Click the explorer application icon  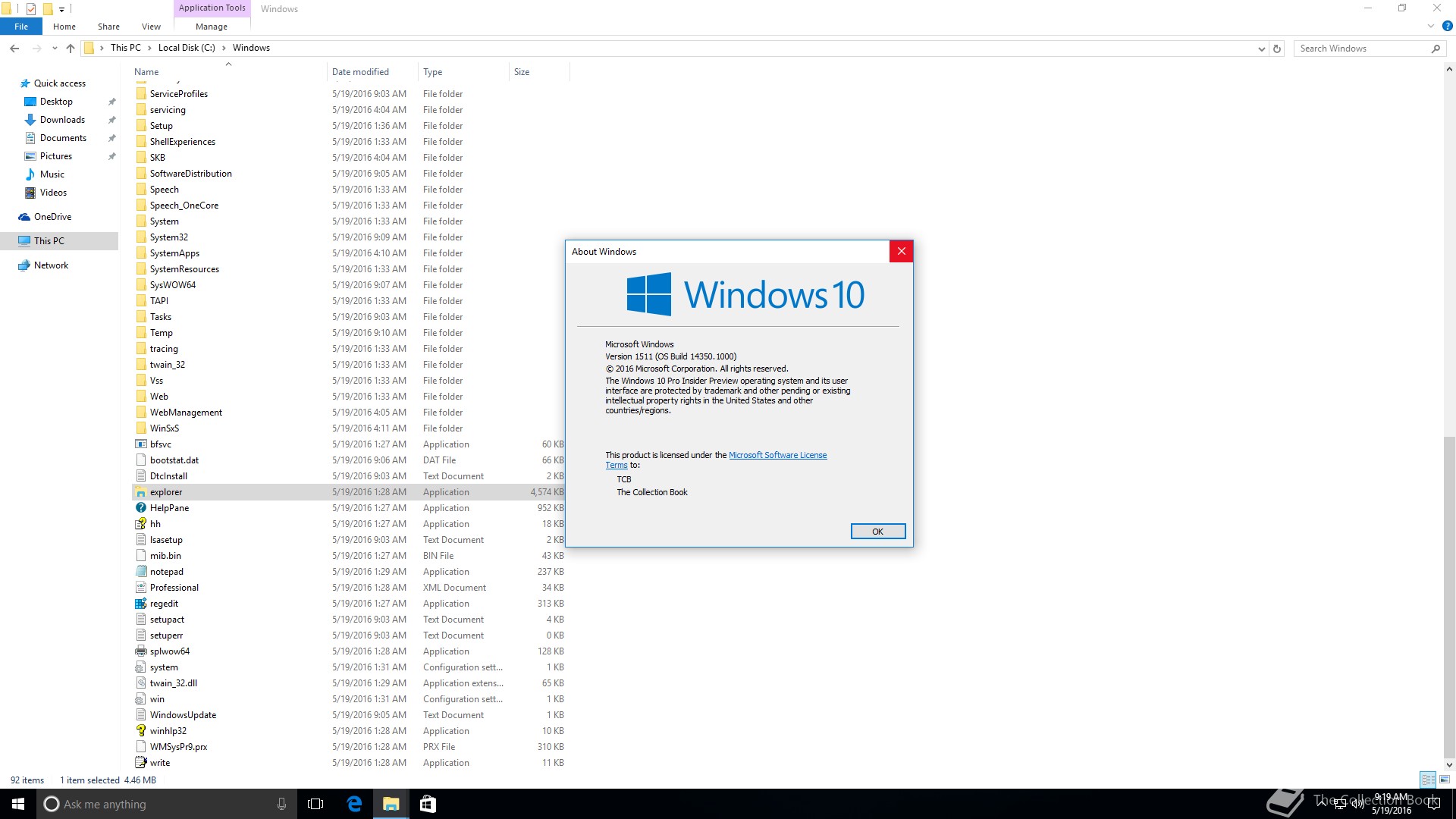coord(140,492)
